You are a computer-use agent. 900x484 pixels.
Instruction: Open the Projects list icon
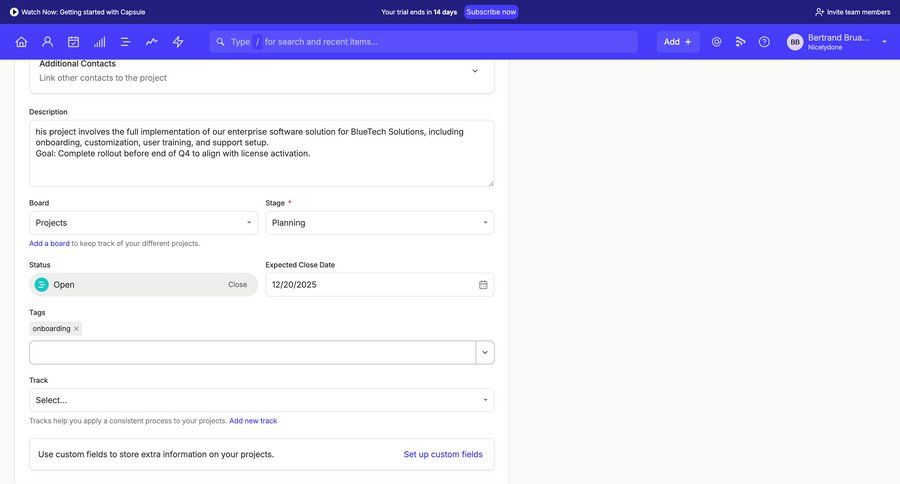125,42
